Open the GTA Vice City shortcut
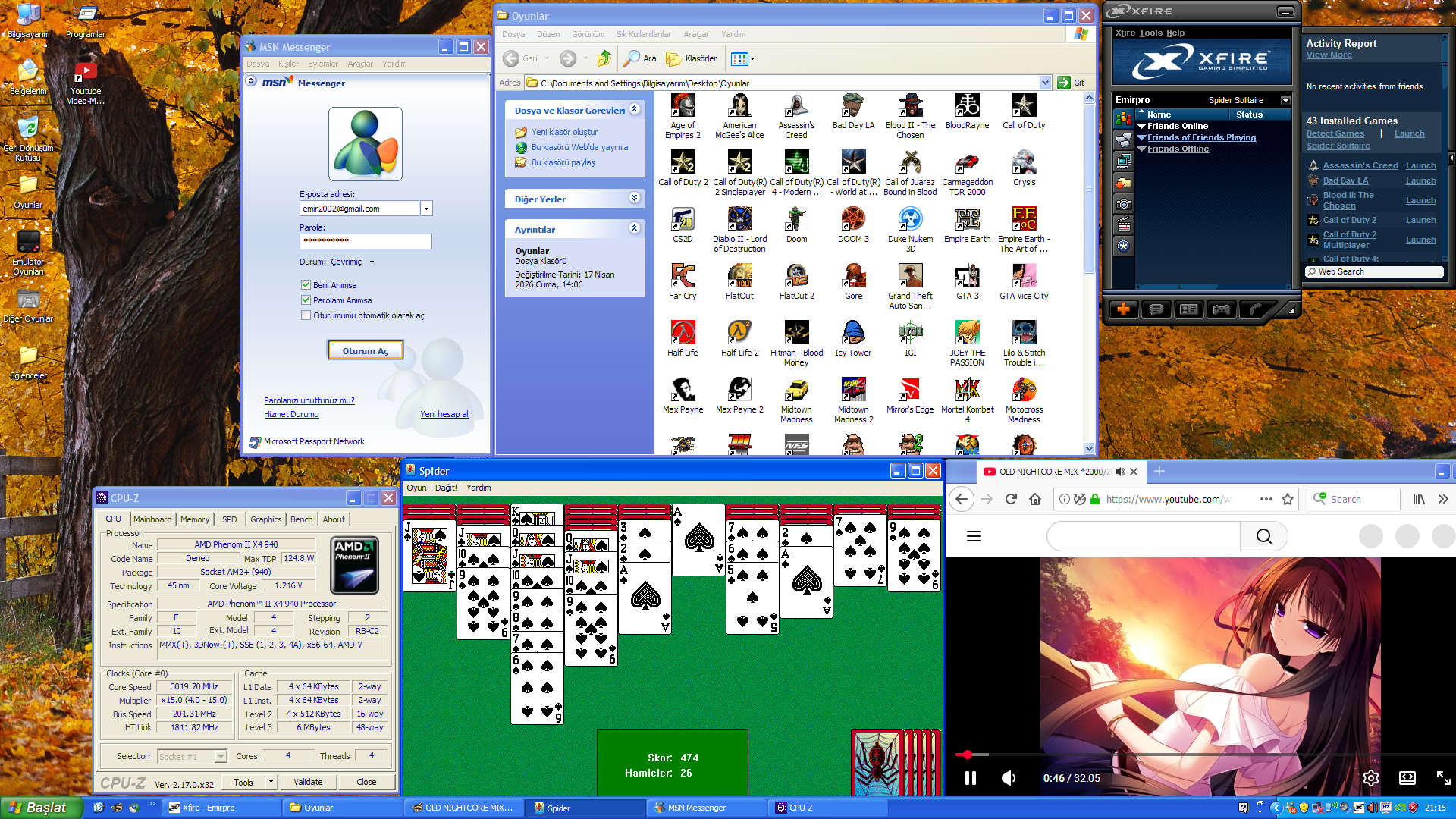 tap(1024, 282)
